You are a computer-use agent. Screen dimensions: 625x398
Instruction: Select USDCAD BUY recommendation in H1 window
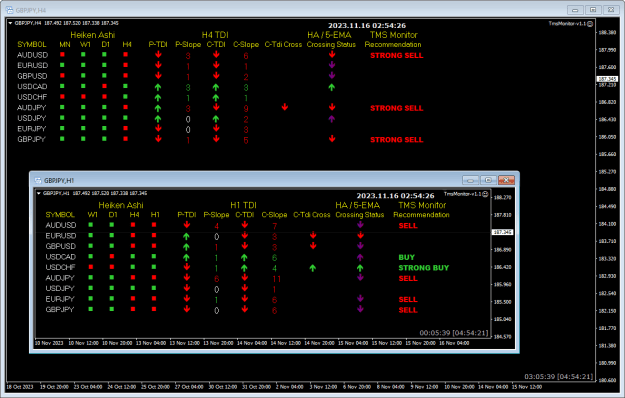click(x=407, y=257)
